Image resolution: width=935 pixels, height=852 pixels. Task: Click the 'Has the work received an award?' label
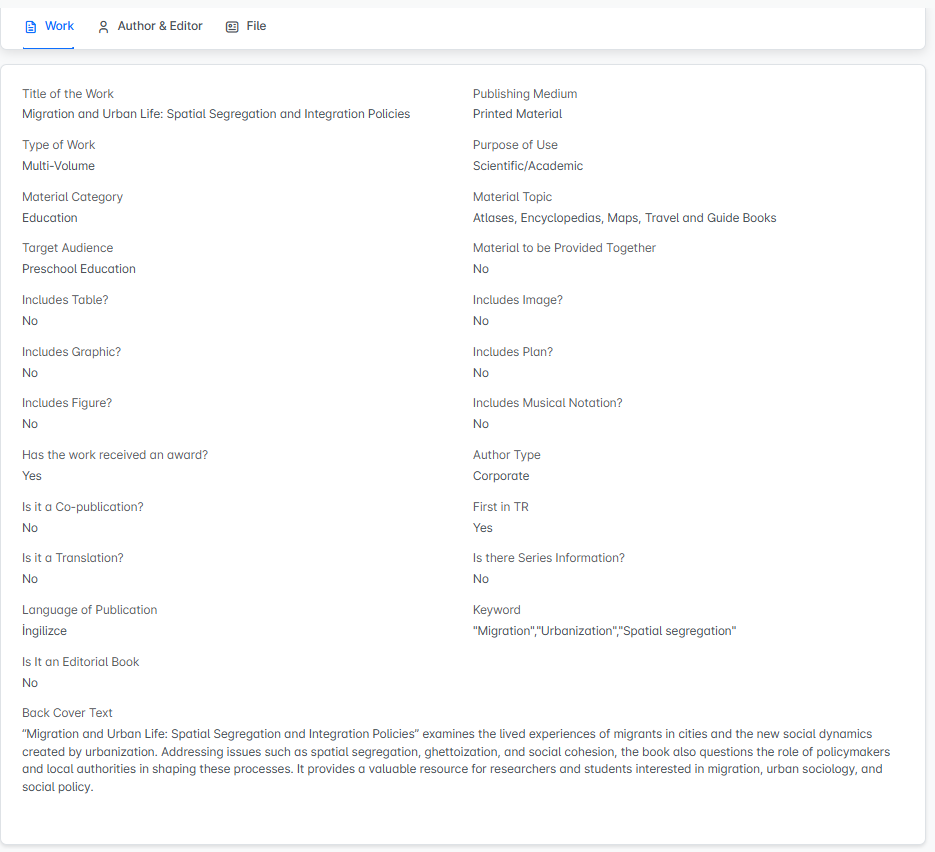click(x=115, y=455)
